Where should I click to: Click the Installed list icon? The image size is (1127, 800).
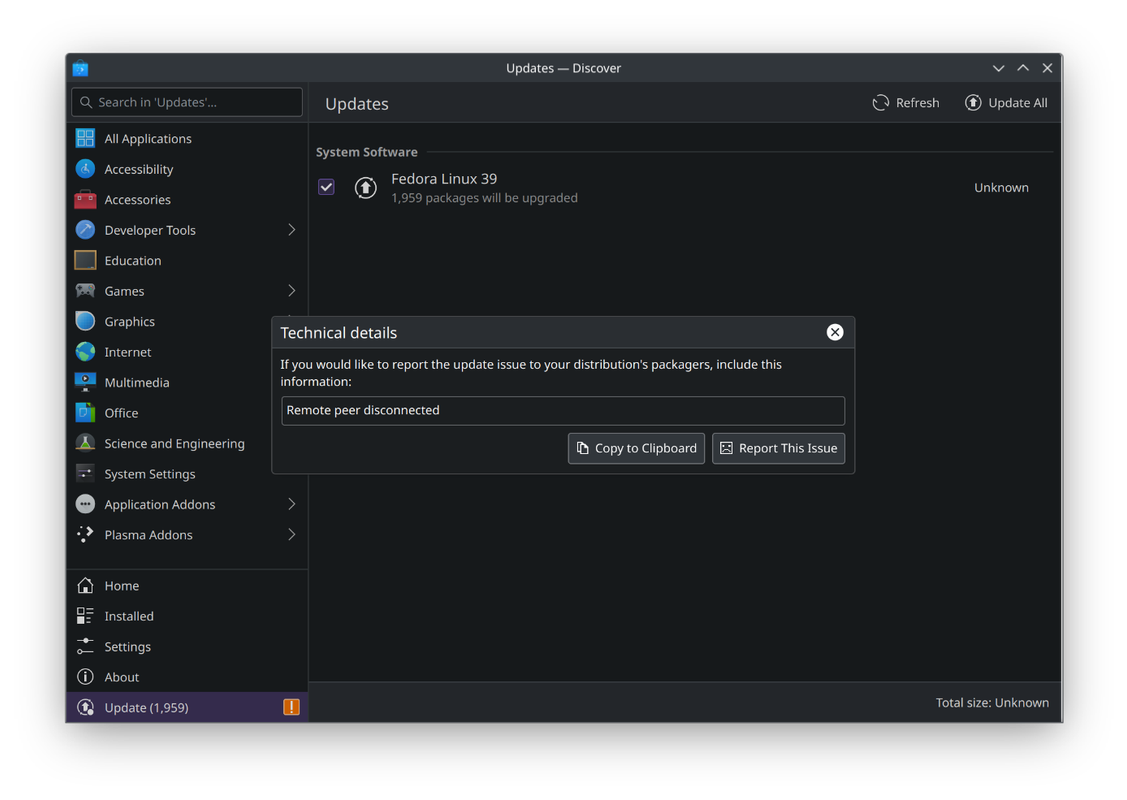tap(85, 616)
